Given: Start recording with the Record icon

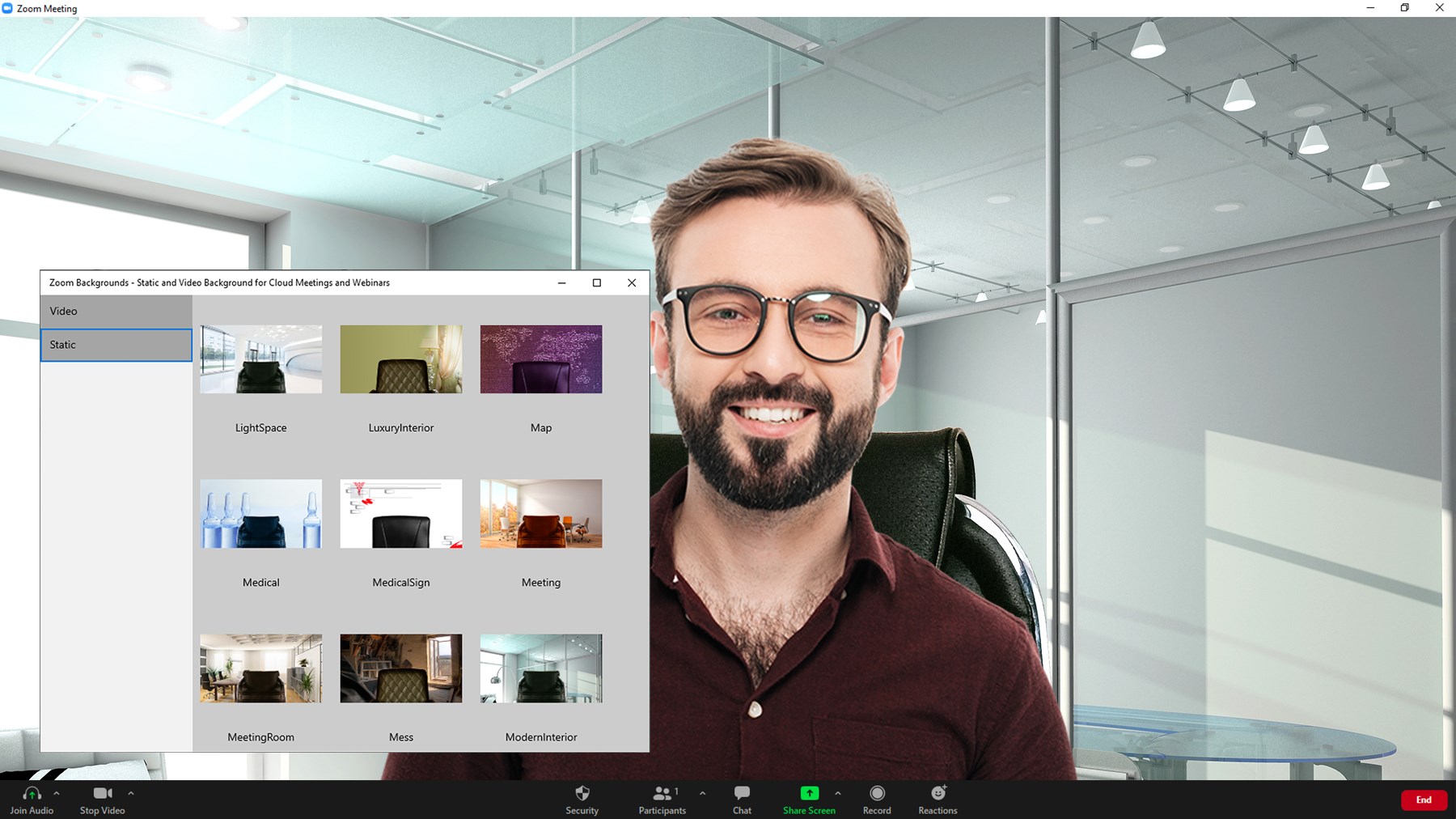Looking at the screenshot, I should 877,794.
